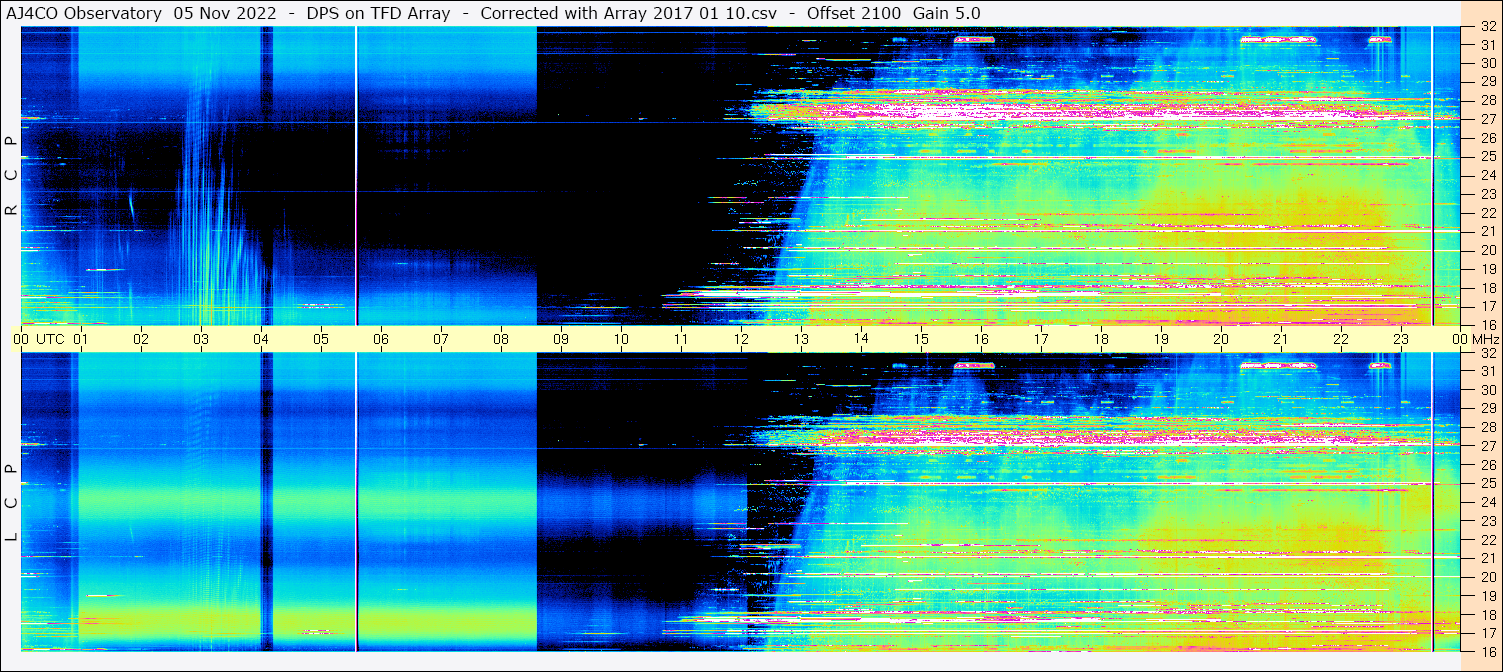Click the '20' hour mark on the time axis
Image resolution: width=1503 pixels, height=672 pixels.
click(x=1221, y=339)
